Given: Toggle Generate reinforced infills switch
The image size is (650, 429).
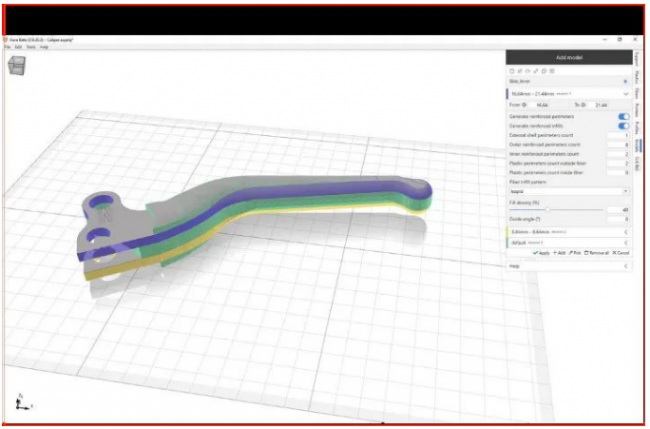Looking at the screenshot, I should click(x=624, y=126).
